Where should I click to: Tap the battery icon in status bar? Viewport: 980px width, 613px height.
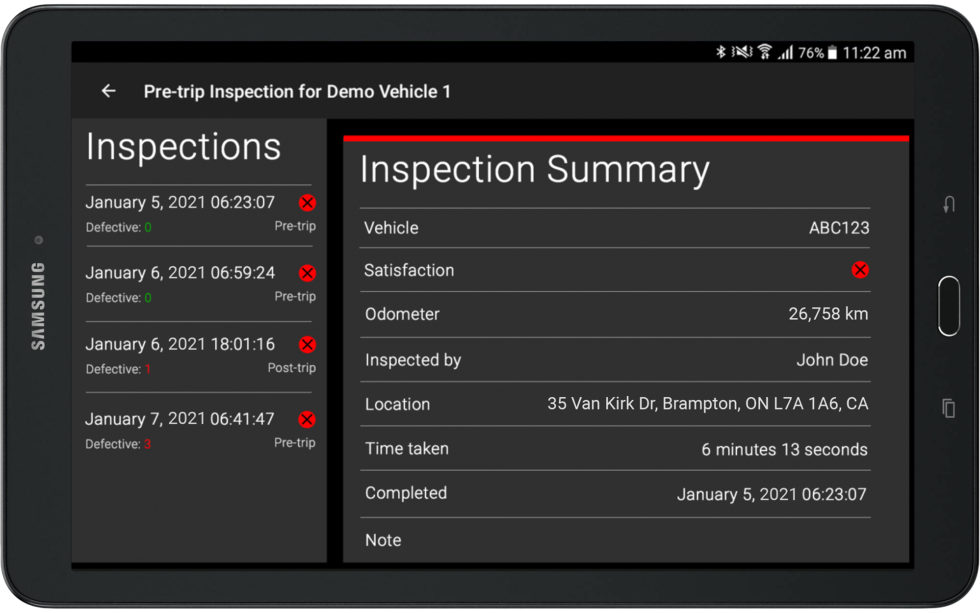coord(831,53)
